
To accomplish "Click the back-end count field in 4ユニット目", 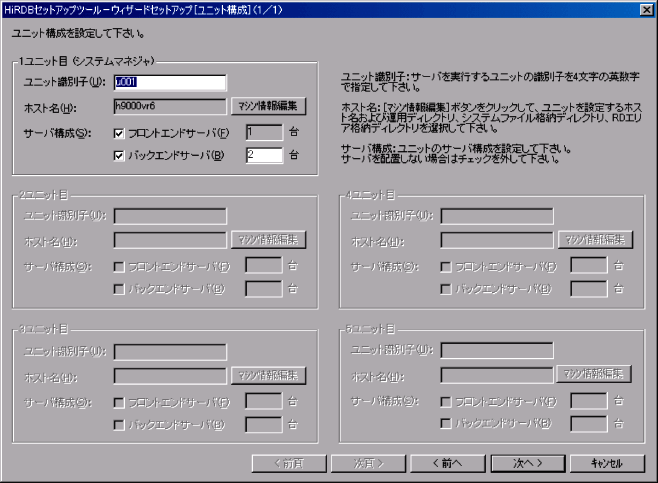I will [589, 289].
